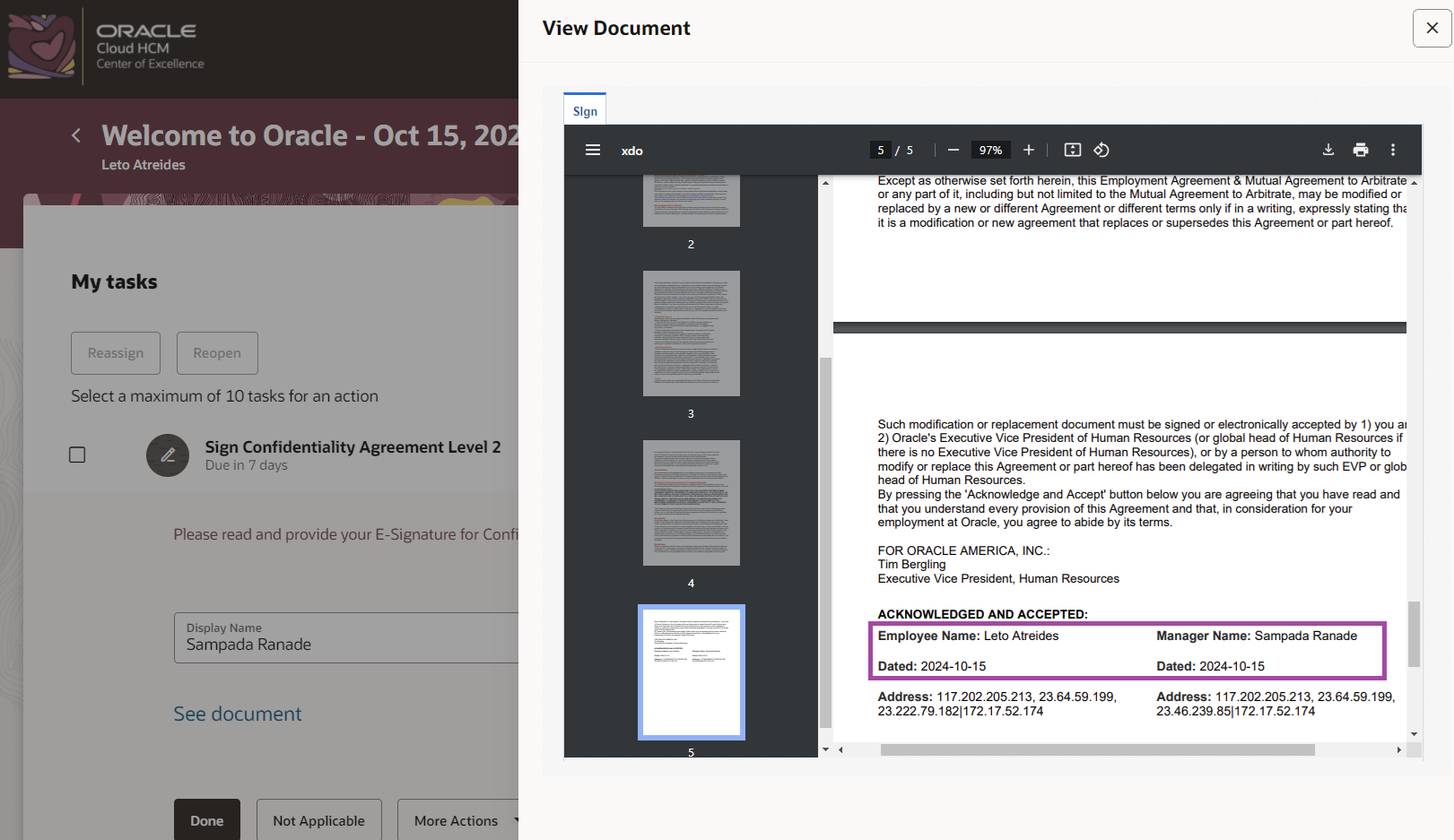Click the Not Applicable button

pos(319,819)
